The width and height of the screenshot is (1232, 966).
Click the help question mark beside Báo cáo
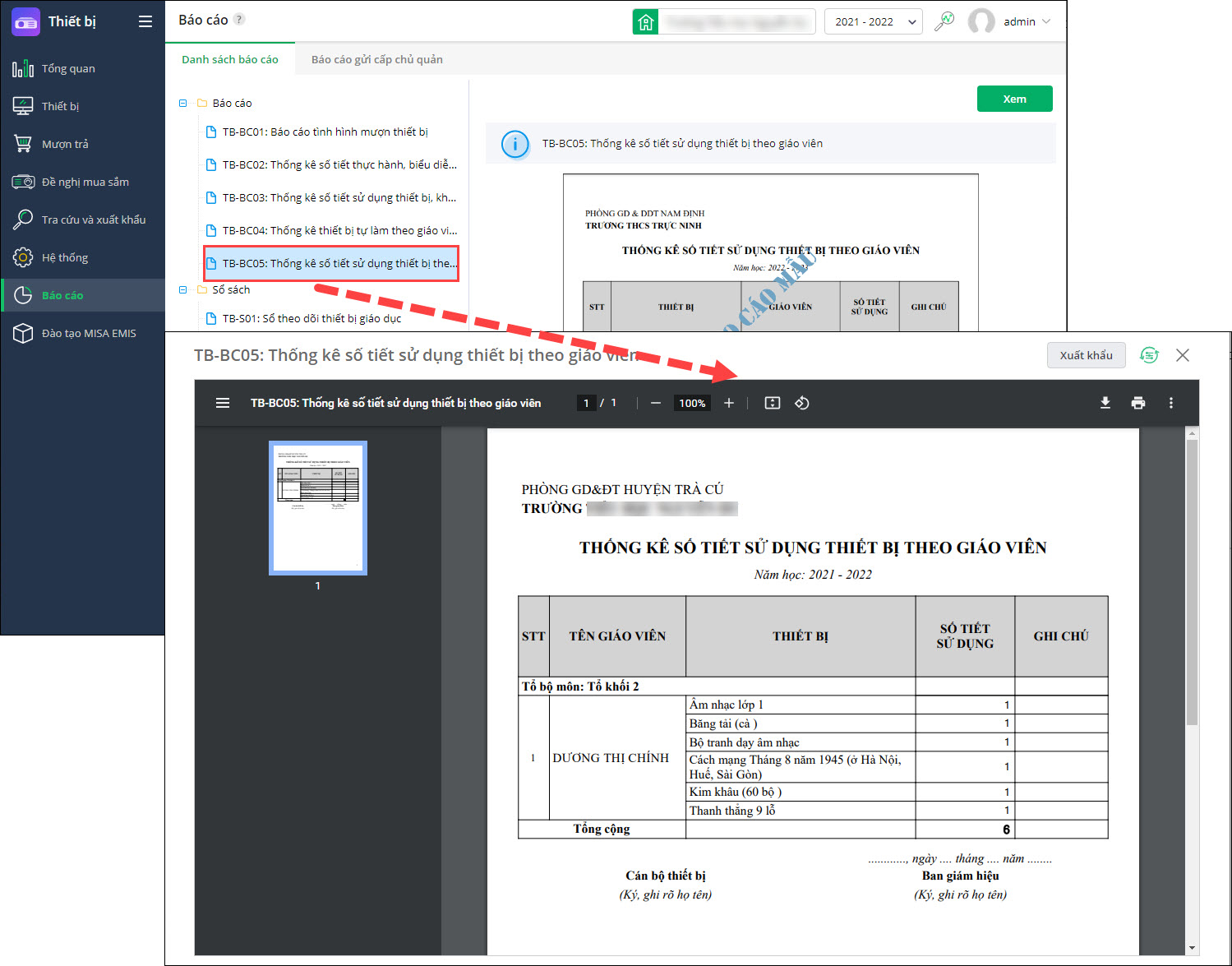tap(239, 19)
